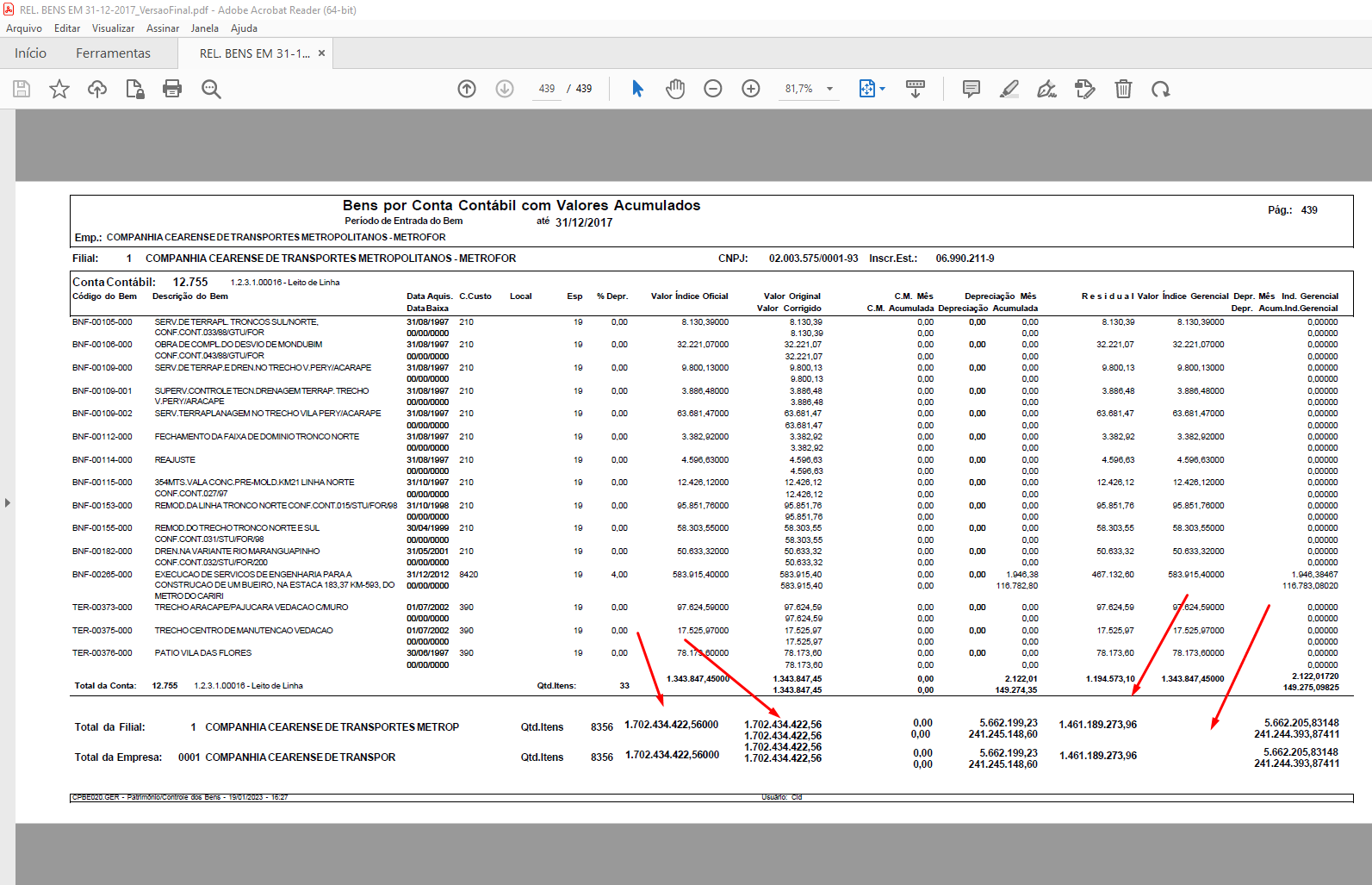Screen dimensions: 1372x885
Task: Open the zoom level dropdown arrow
Action: tap(830, 89)
